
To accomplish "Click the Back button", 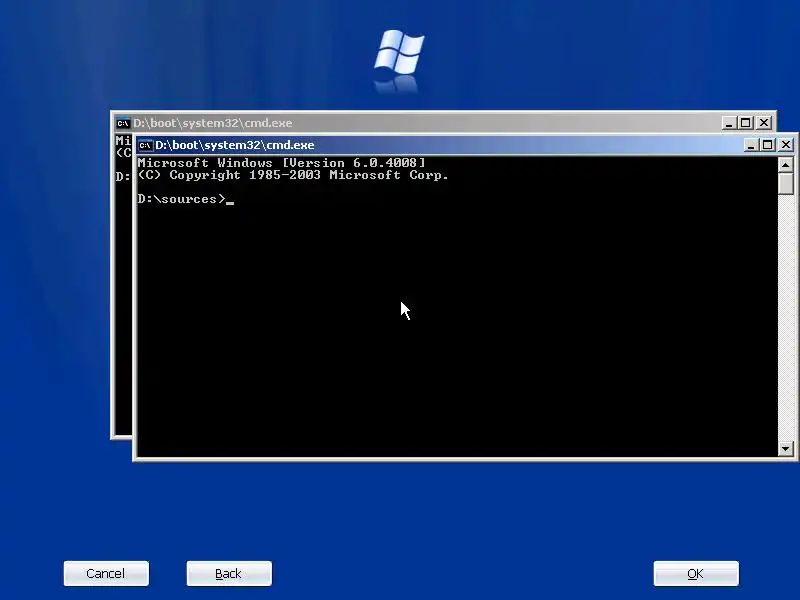I will tap(229, 573).
